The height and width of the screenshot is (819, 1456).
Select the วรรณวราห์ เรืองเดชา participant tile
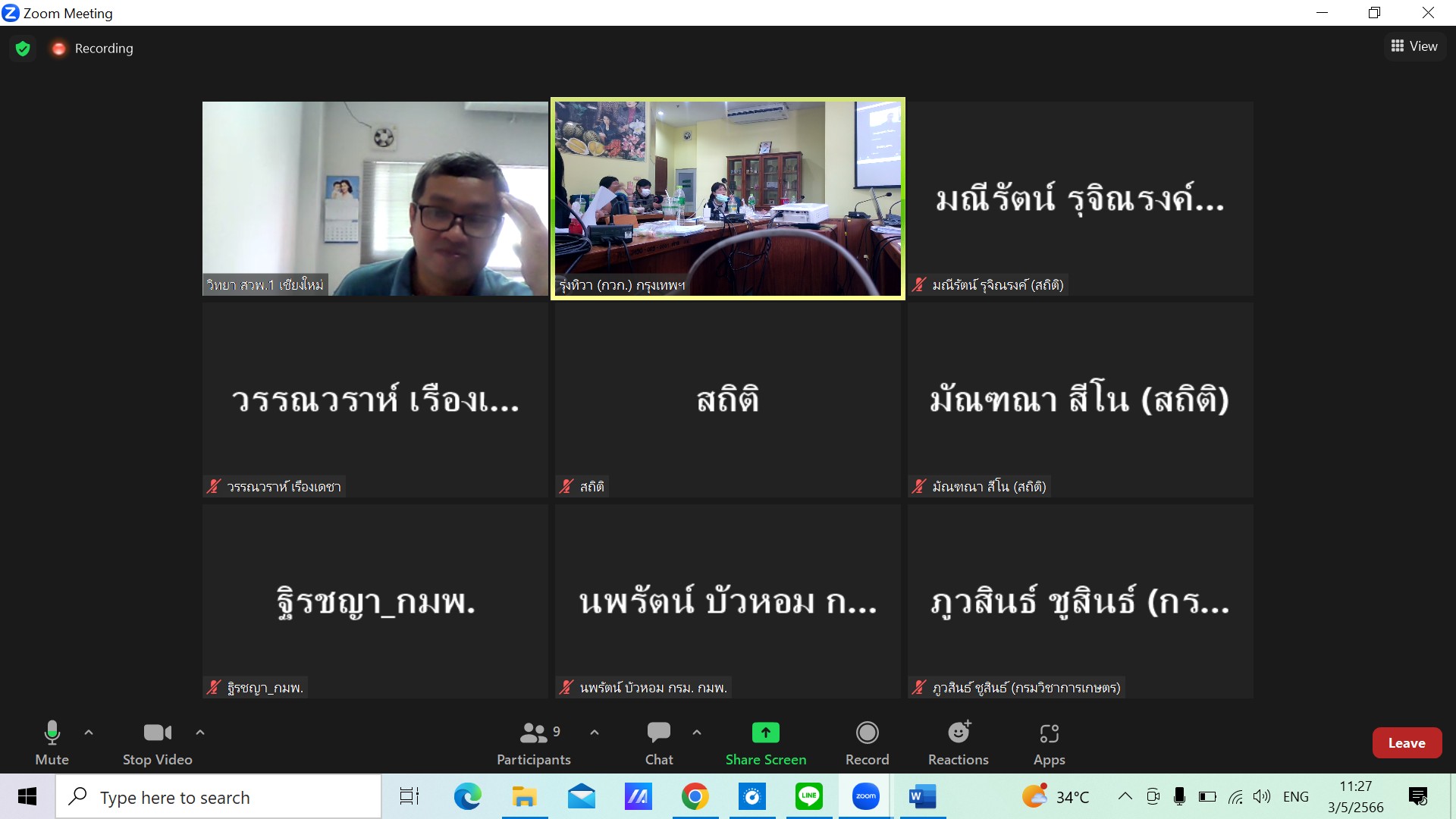pos(375,400)
